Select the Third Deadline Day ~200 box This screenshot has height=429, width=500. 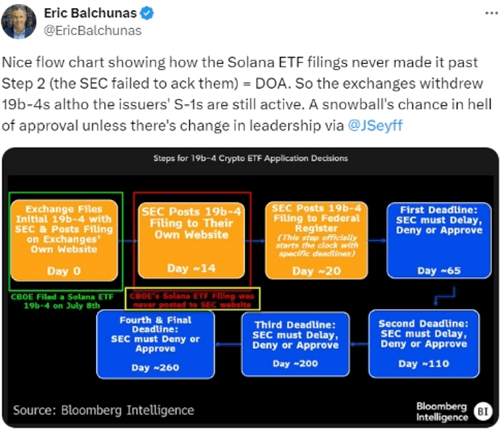point(295,344)
